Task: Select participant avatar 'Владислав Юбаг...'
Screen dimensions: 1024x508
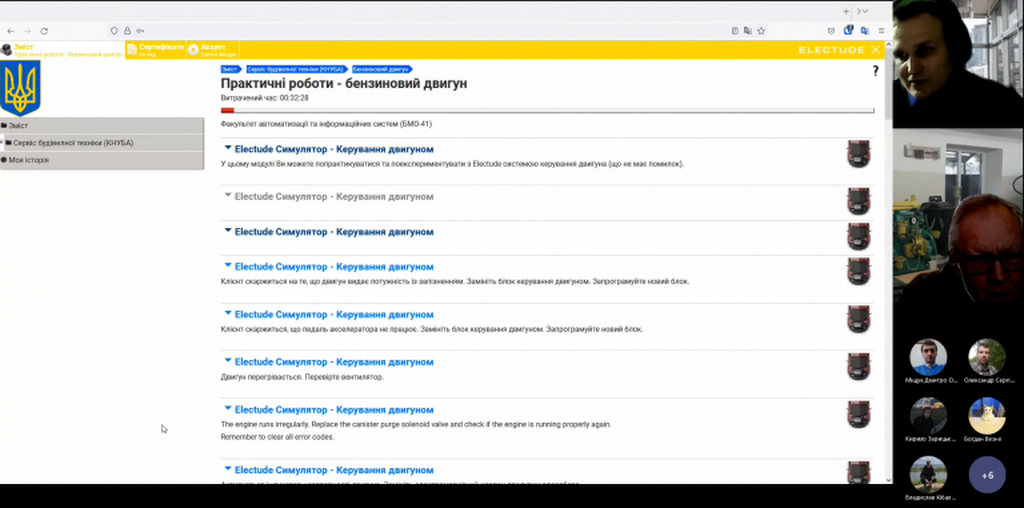Action: coord(928,475)
